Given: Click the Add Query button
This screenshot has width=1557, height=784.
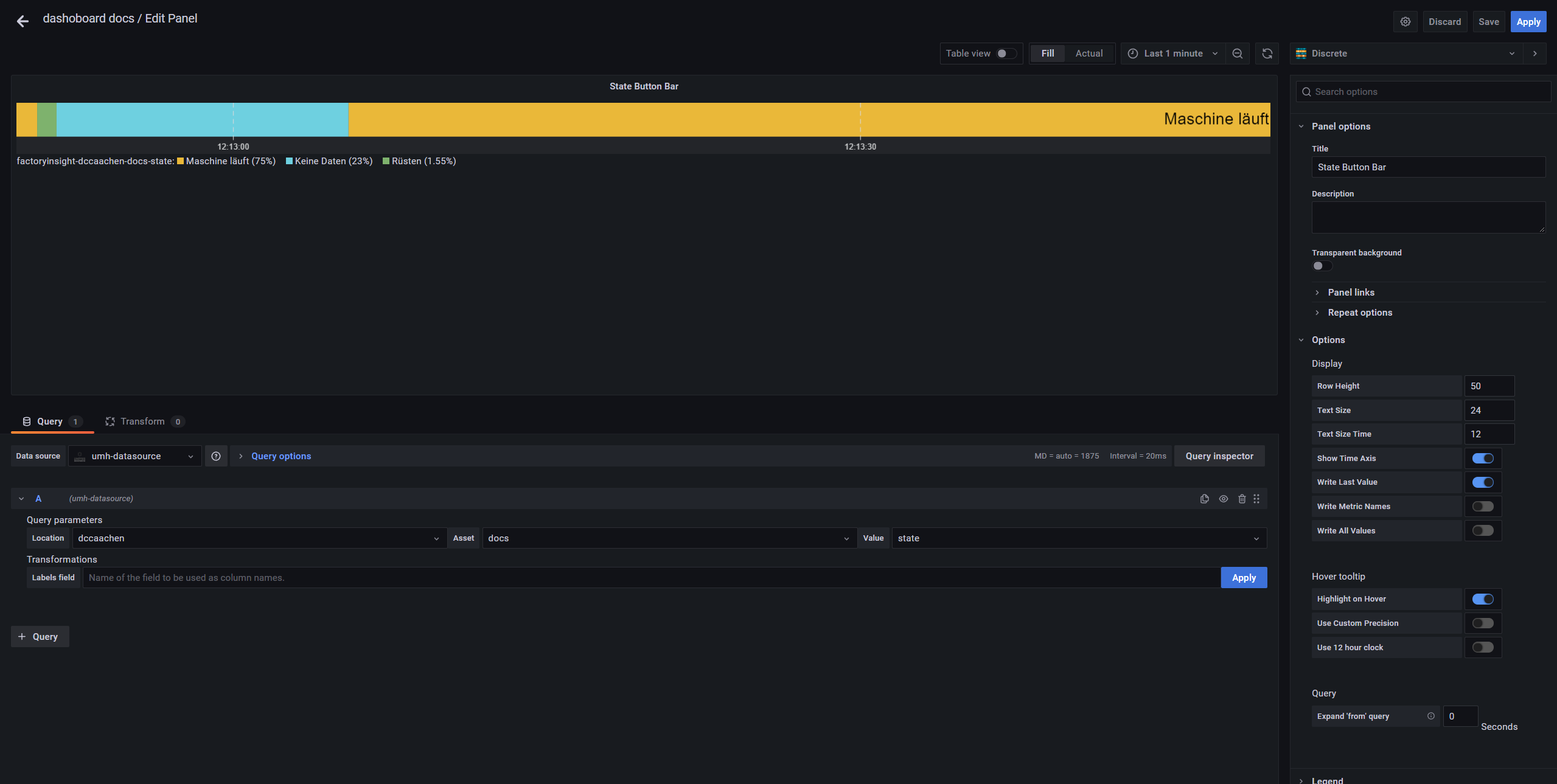Looking at the screenshot, I should [39, 636].
